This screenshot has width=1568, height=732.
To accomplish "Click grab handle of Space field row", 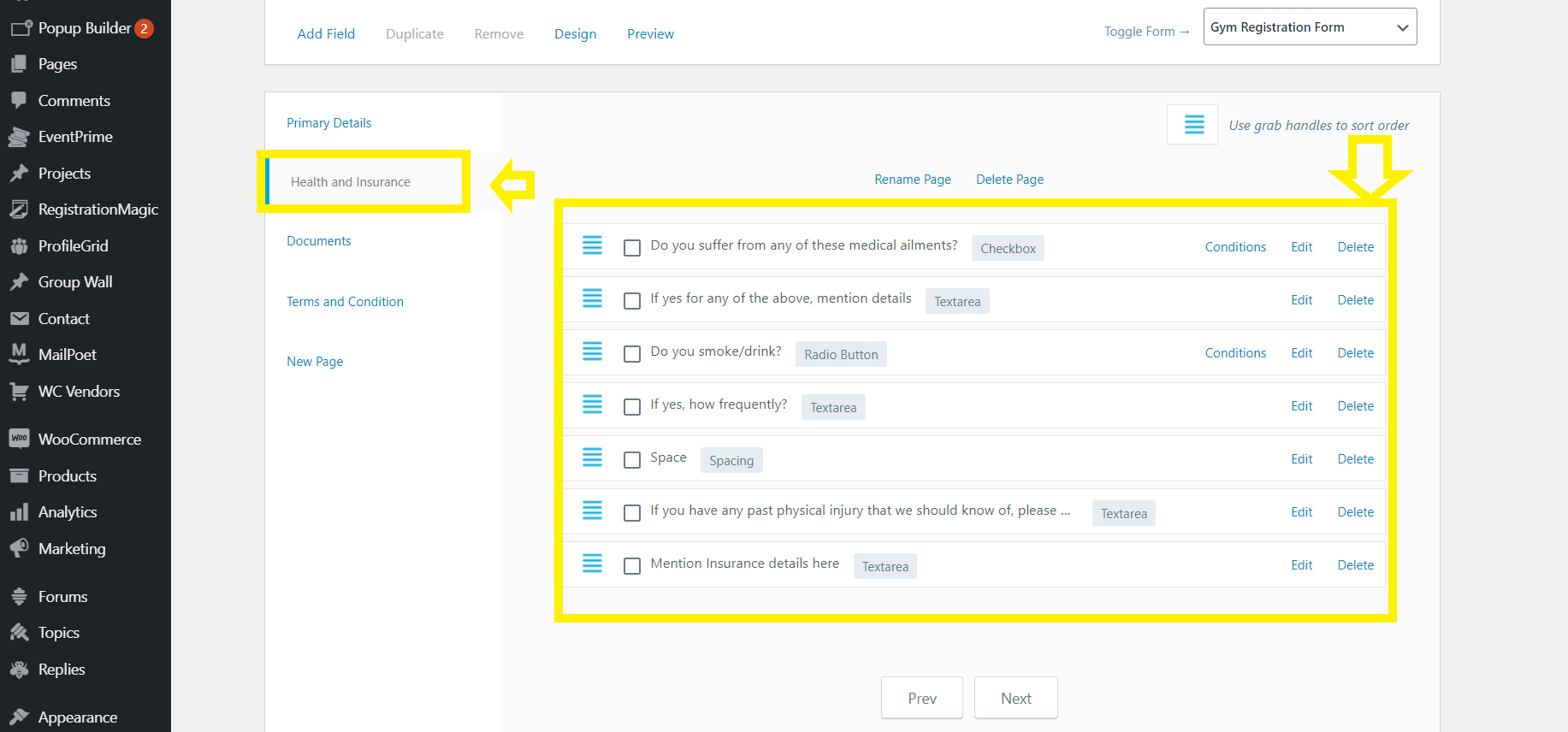I will [x=592, y=457].
